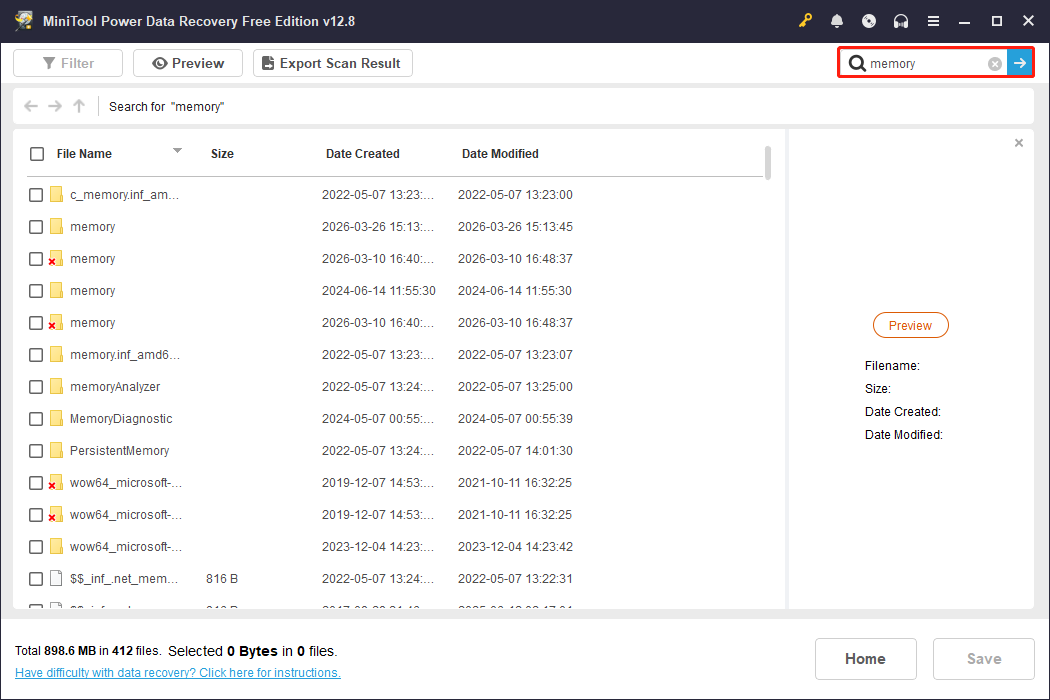Screen dimensions: 1050x700
Task: Contact support via the headset icon
Action: [900, 20]
